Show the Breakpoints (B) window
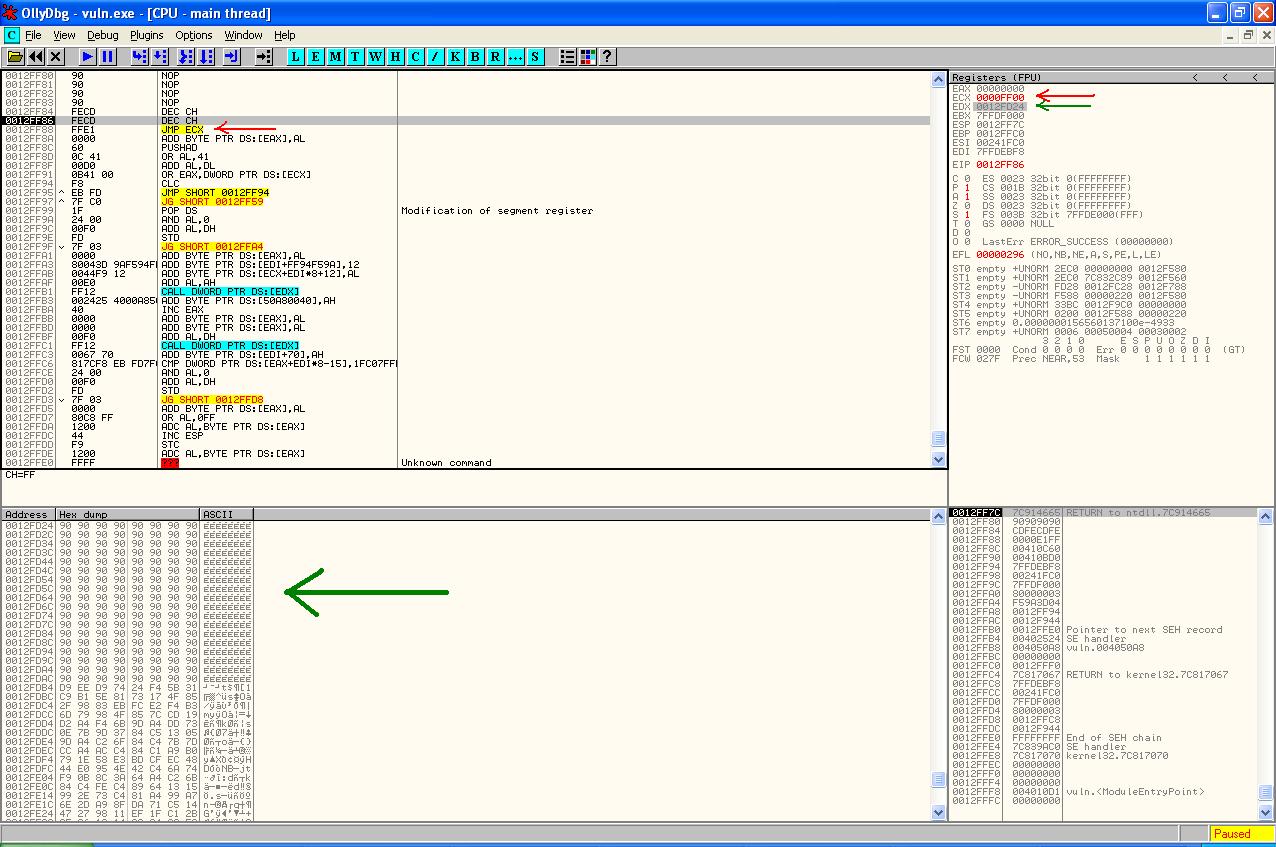Screen dimensions: 1276x847 [475, 57]
